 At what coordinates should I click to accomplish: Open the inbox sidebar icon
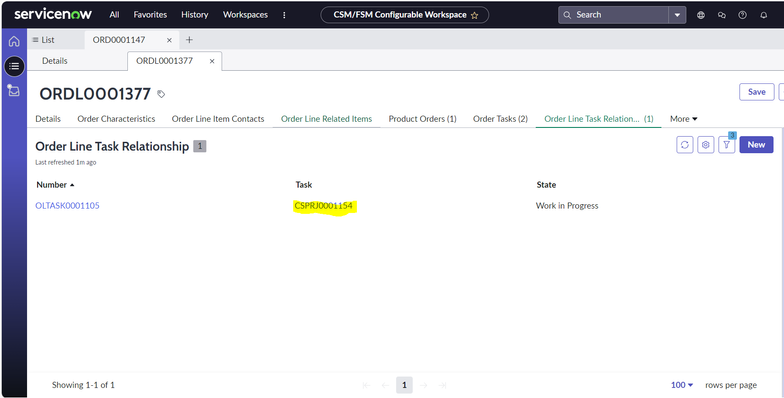point(14,90)
